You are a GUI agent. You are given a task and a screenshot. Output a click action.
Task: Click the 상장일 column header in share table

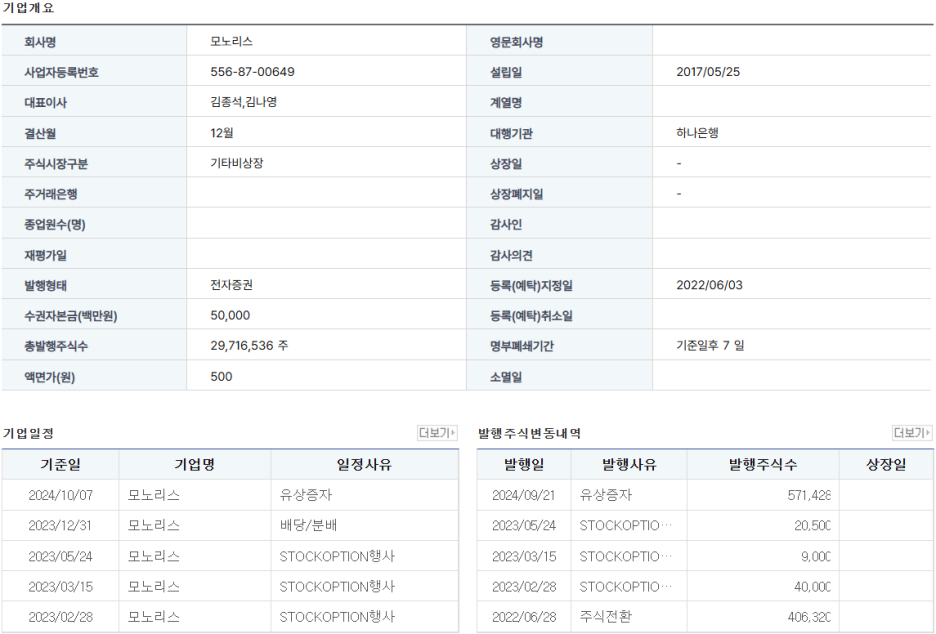tap(886, 464)
